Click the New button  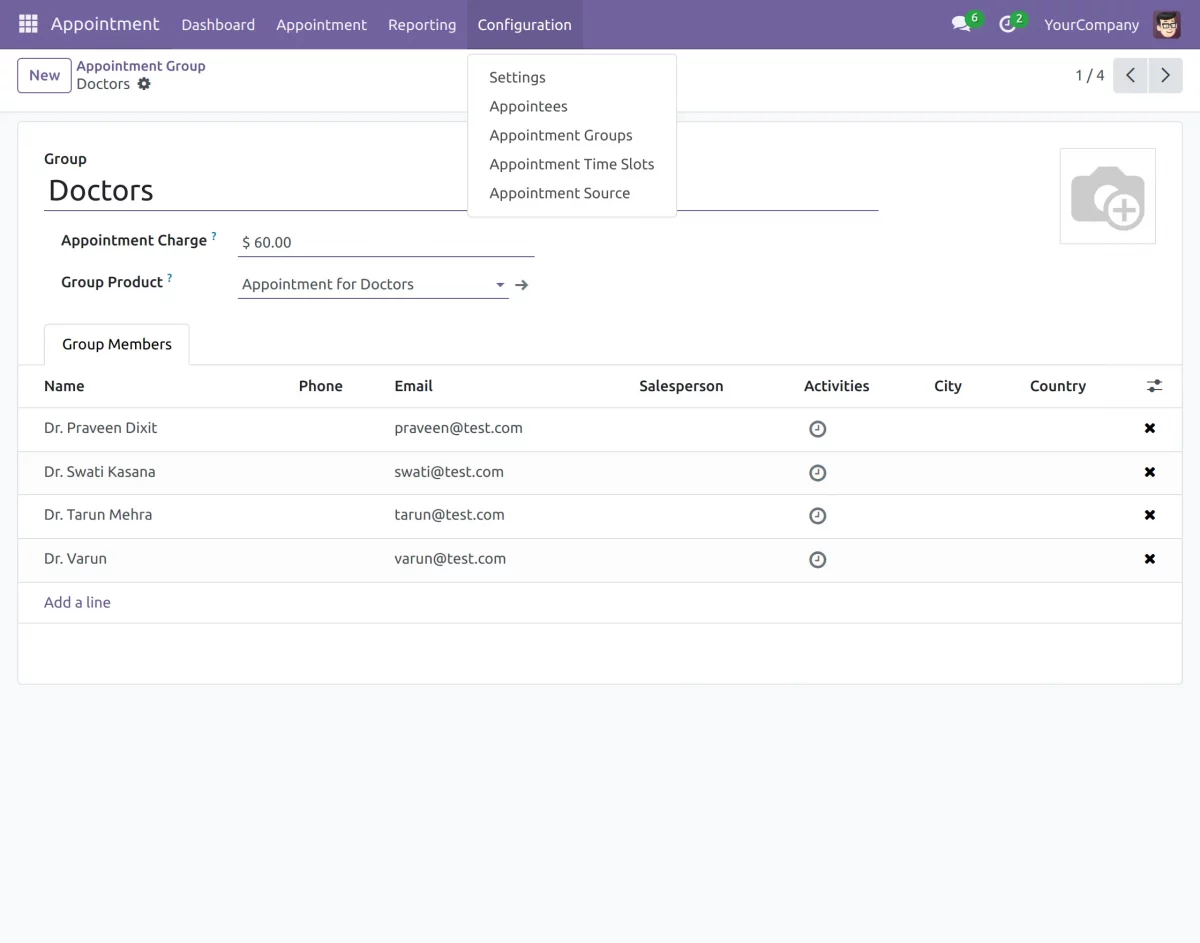tap(44, 75)
